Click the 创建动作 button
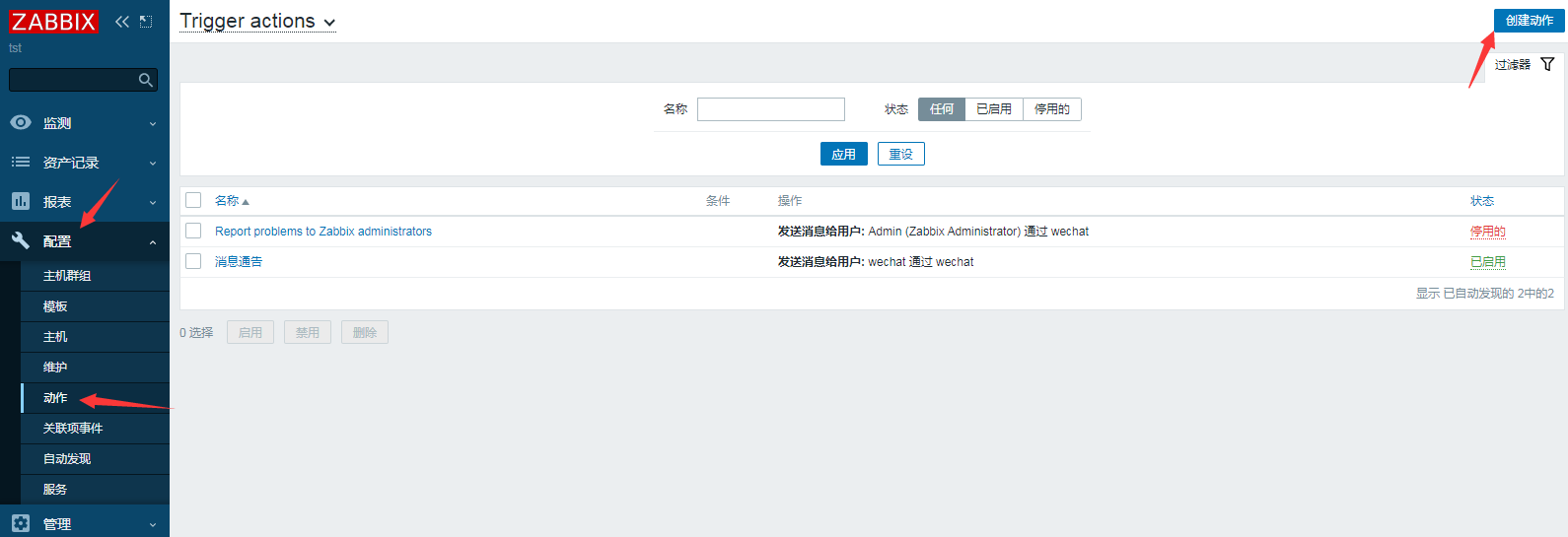 click(x=1529, y=21)
